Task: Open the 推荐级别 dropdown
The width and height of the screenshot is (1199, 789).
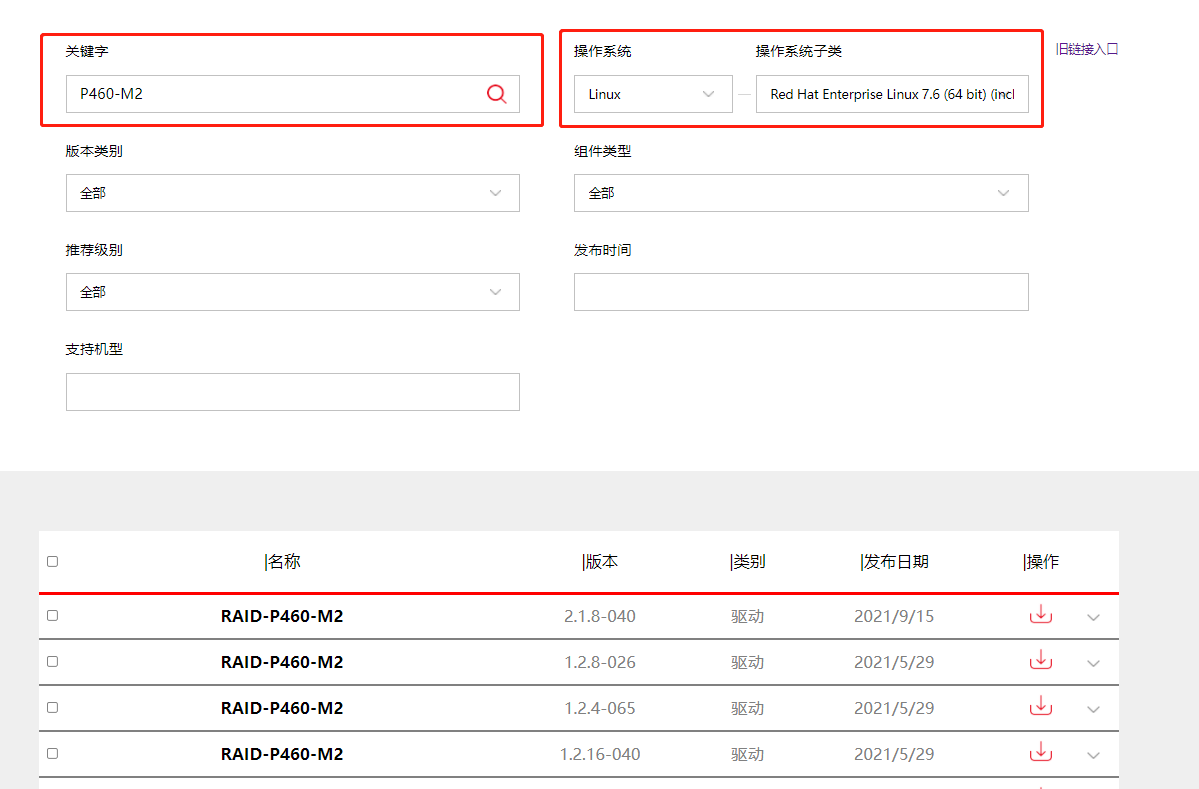Action: tap(292, 292)
